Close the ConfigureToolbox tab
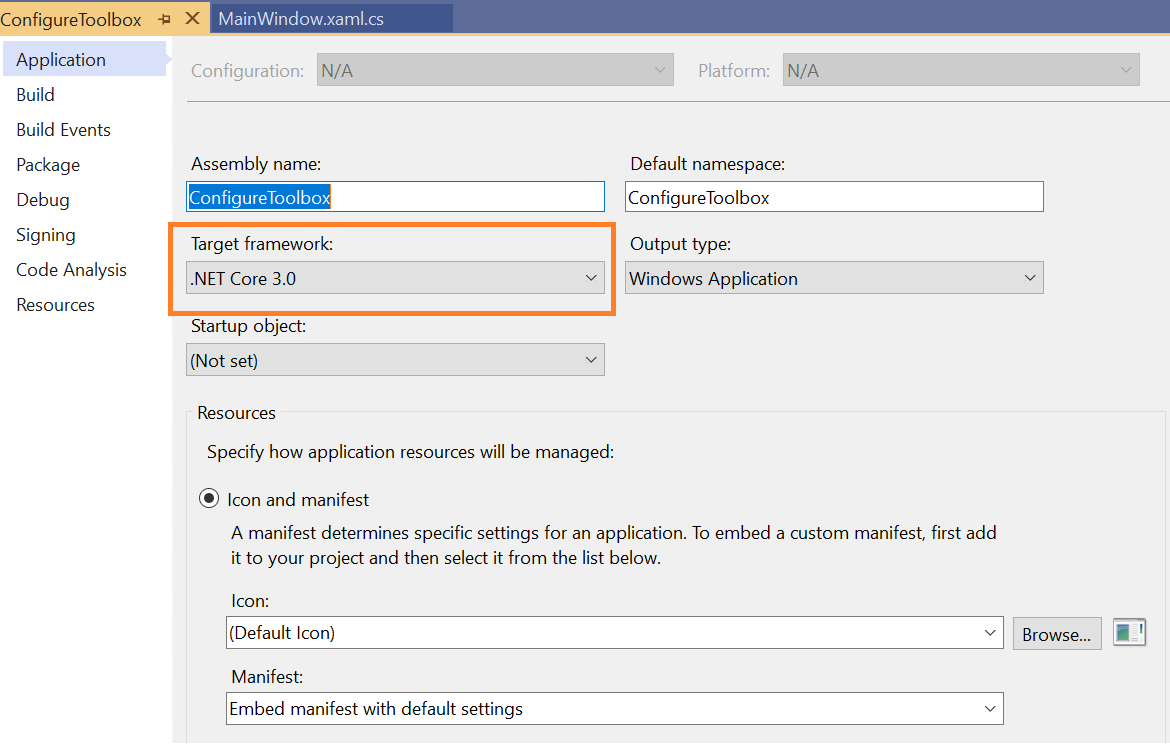Viewport: 1170px width, 748px height. tap(193, 19)
